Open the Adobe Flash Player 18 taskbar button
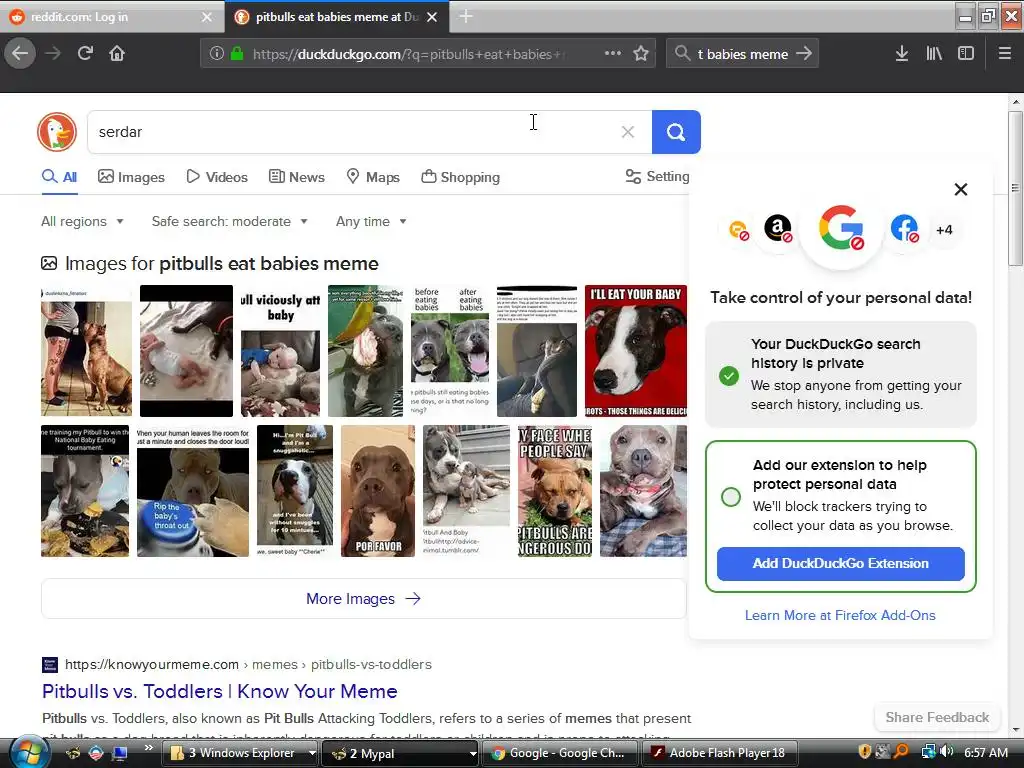The image size is (1024, 768). point(720,753)
